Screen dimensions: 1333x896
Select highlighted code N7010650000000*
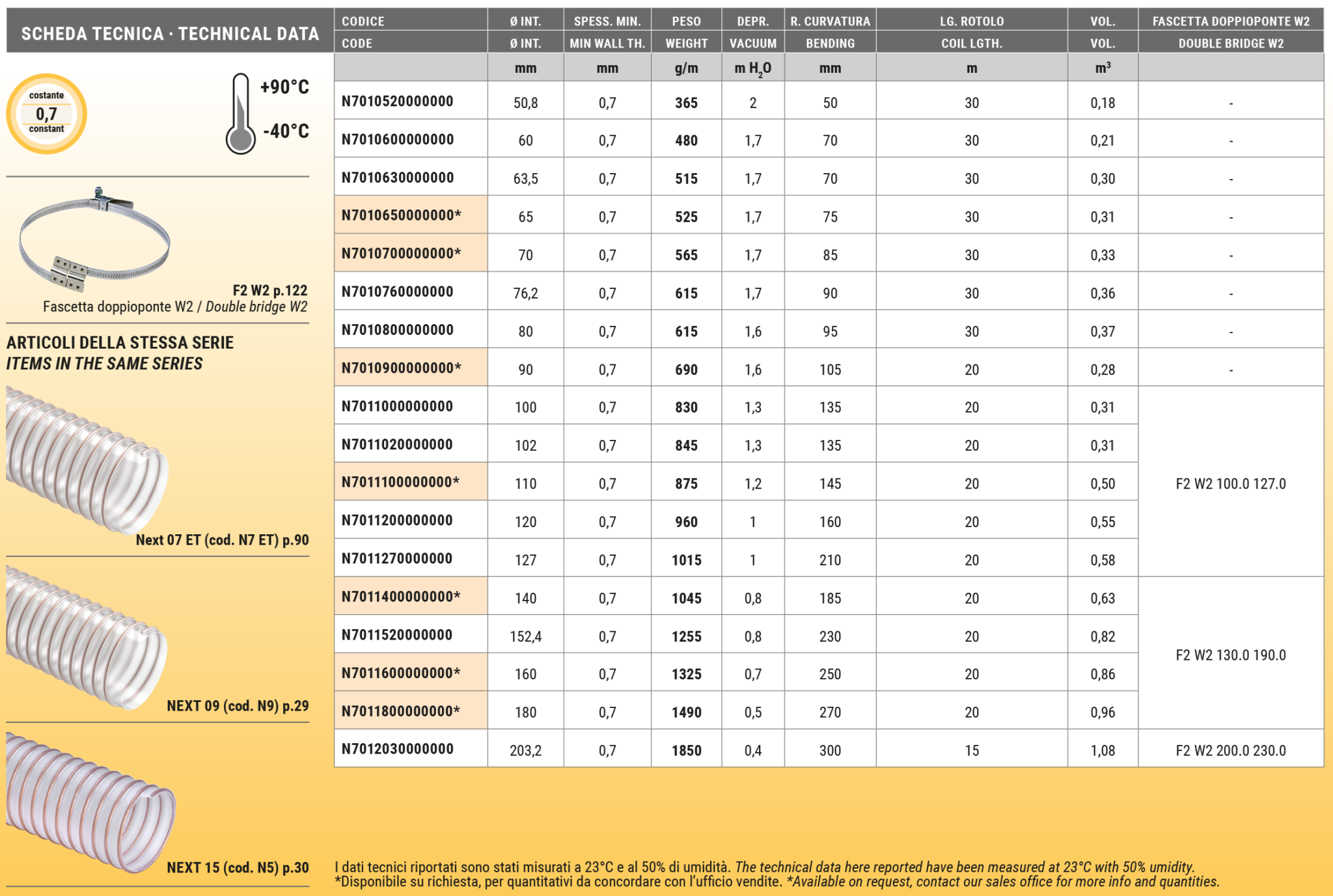[401, 215]
